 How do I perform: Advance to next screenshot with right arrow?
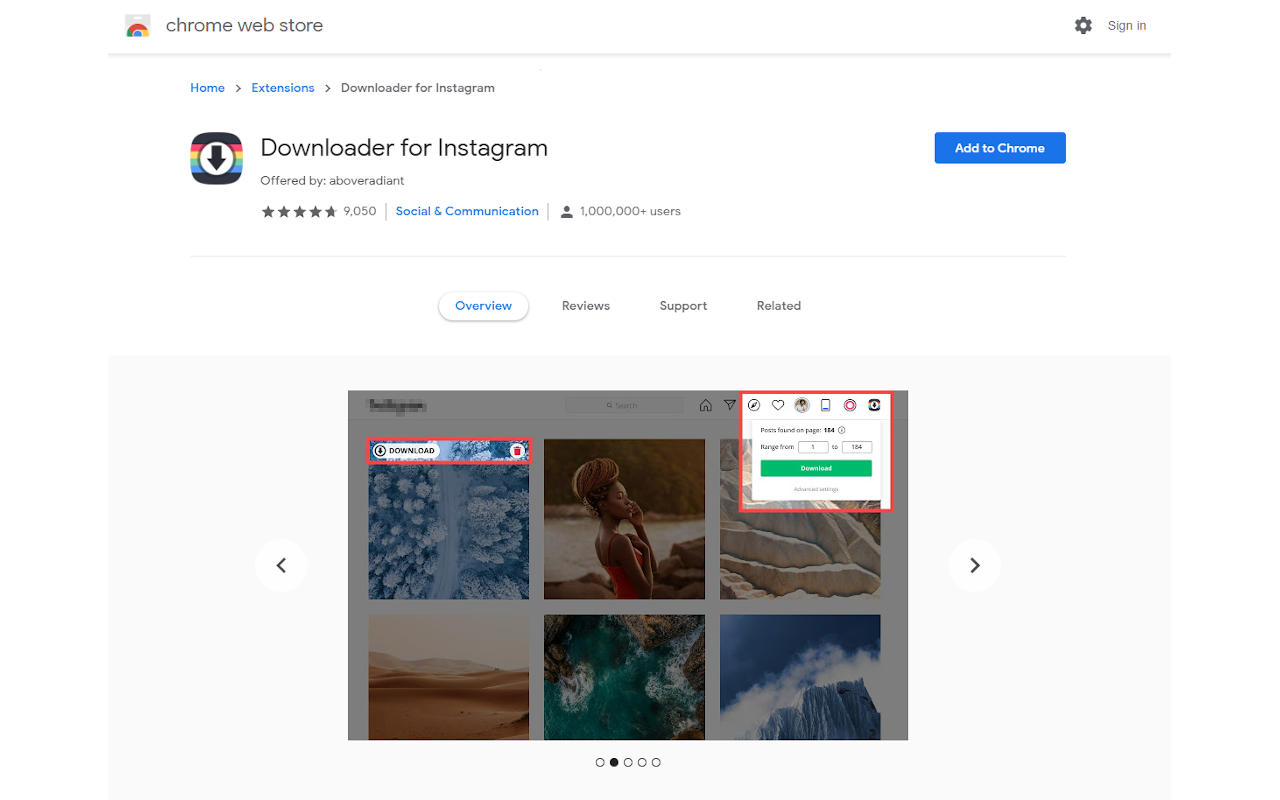[x=975, y=566]
